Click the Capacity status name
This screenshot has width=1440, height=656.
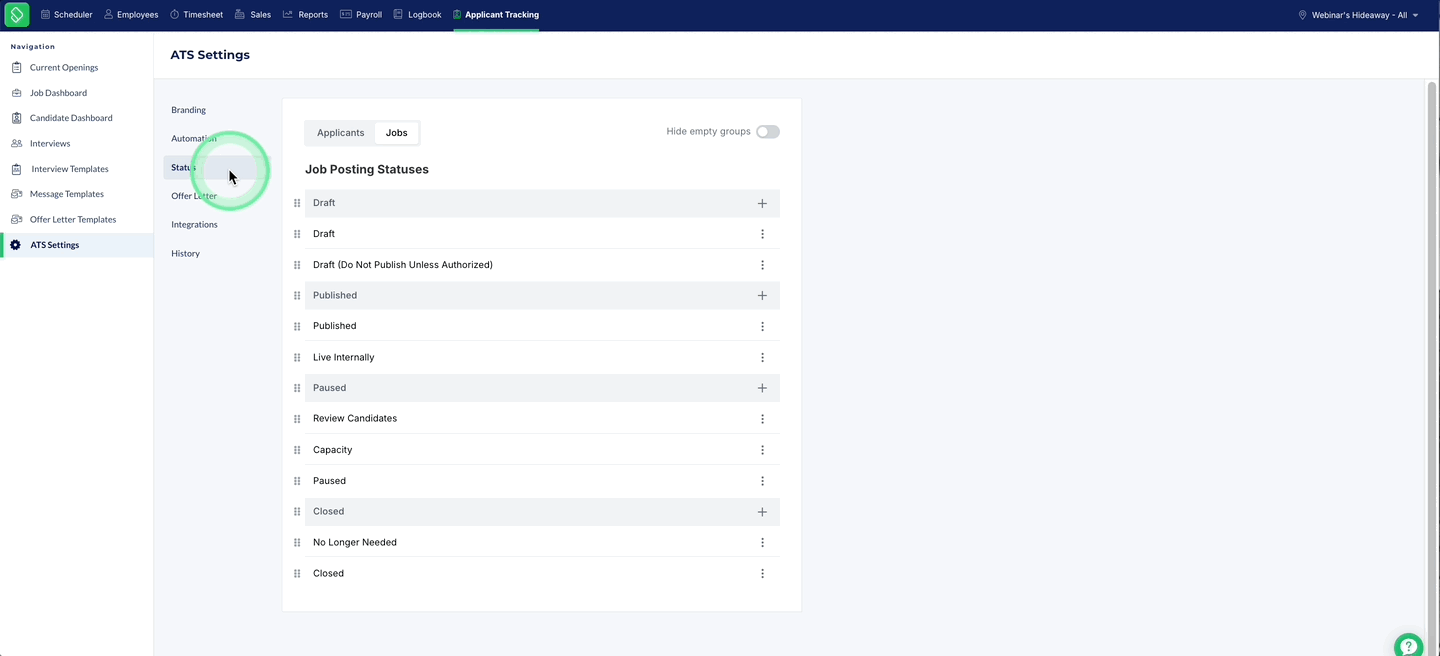click(332, 450)
